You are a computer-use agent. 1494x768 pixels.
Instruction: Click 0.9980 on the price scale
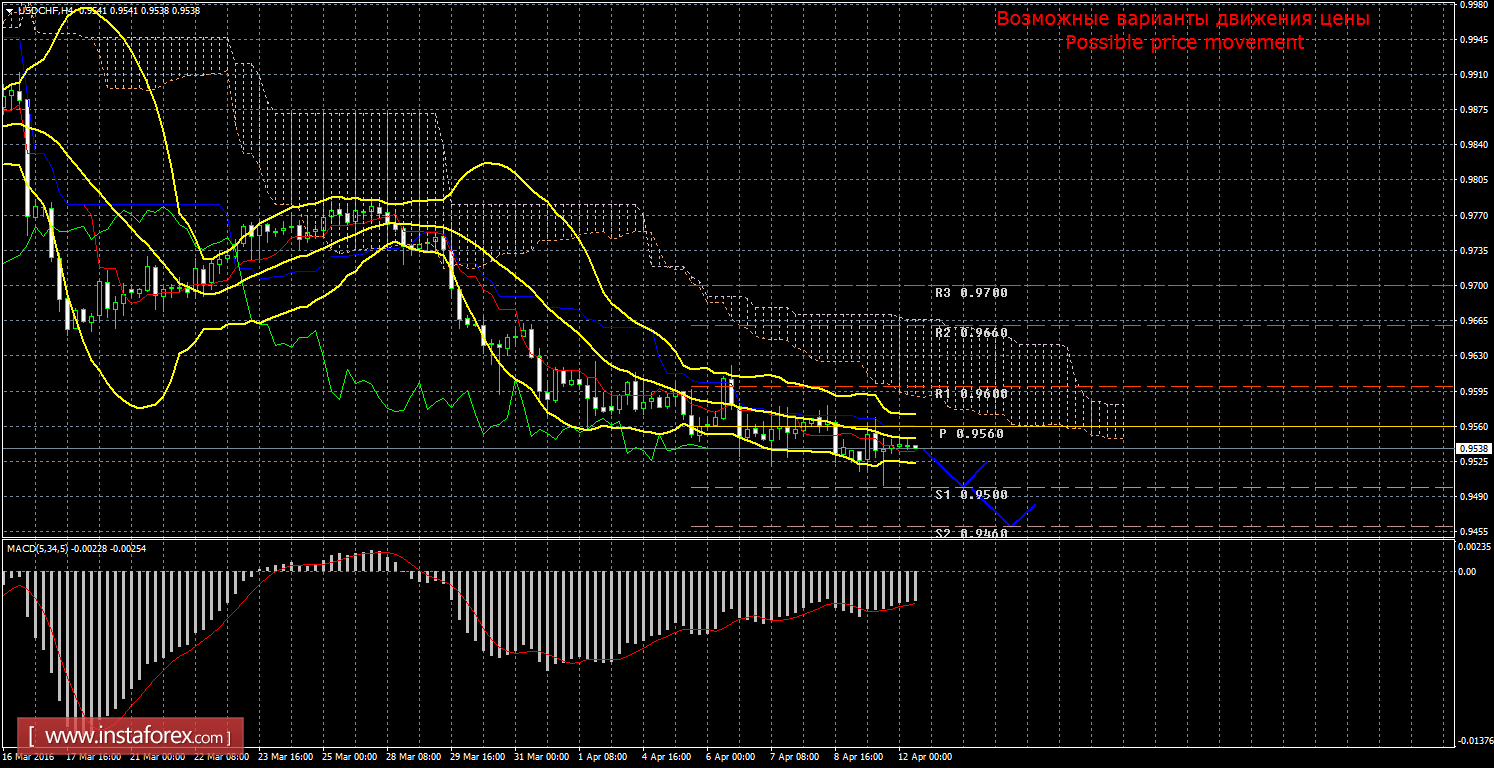tap(1473, 4)
